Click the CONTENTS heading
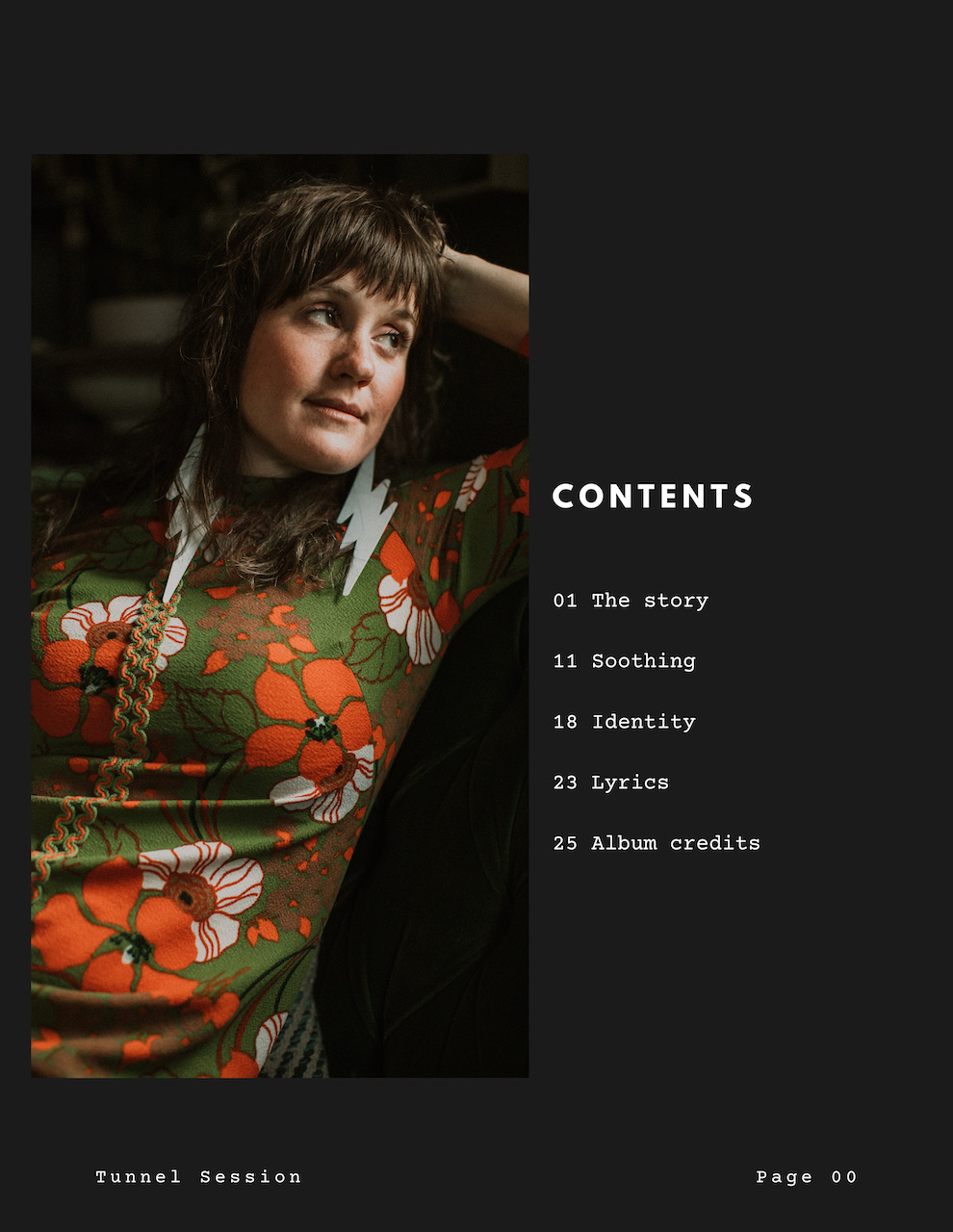 [653, 496]
